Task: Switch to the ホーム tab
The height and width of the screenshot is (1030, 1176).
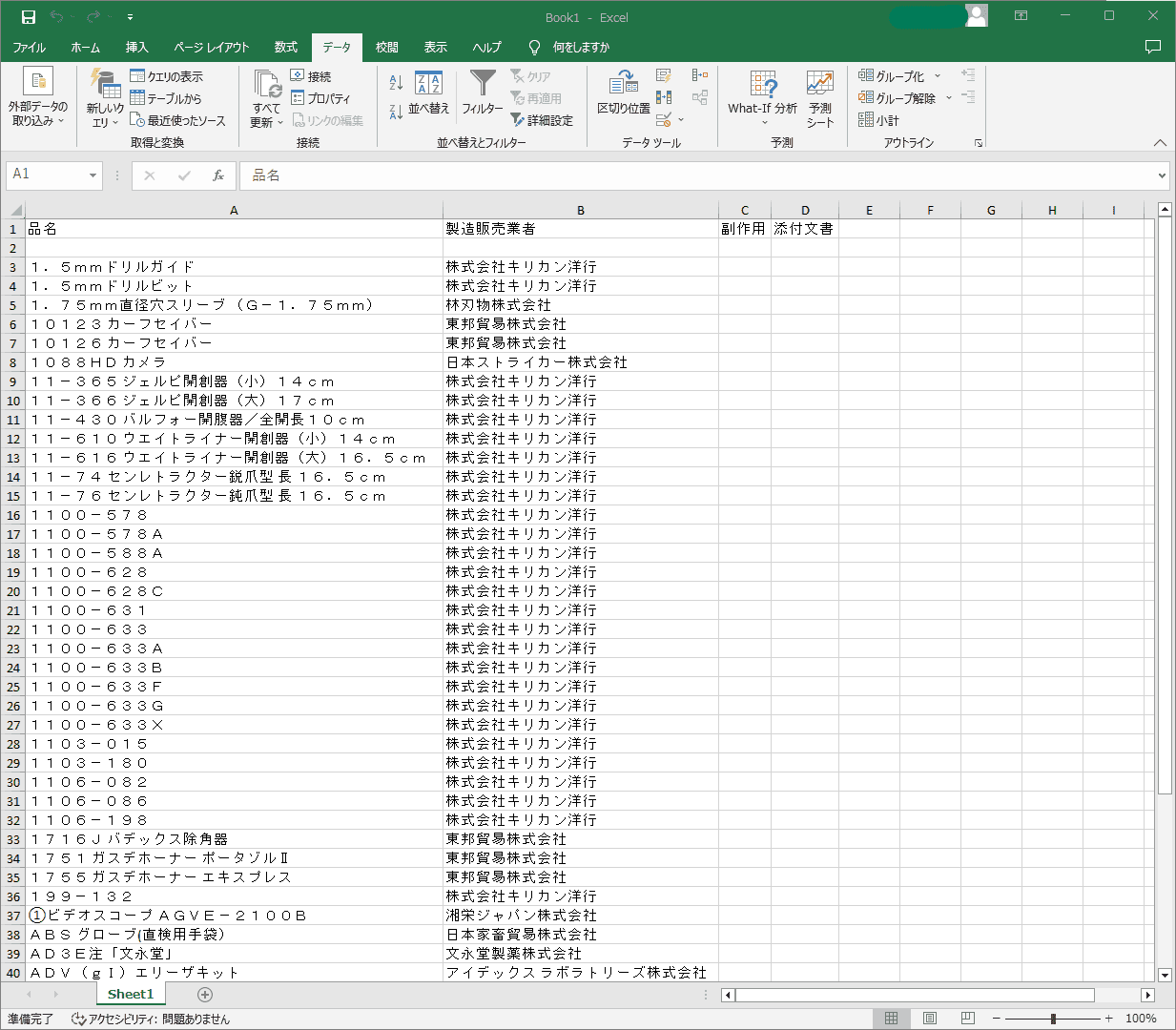Action: tap(86, 47)
